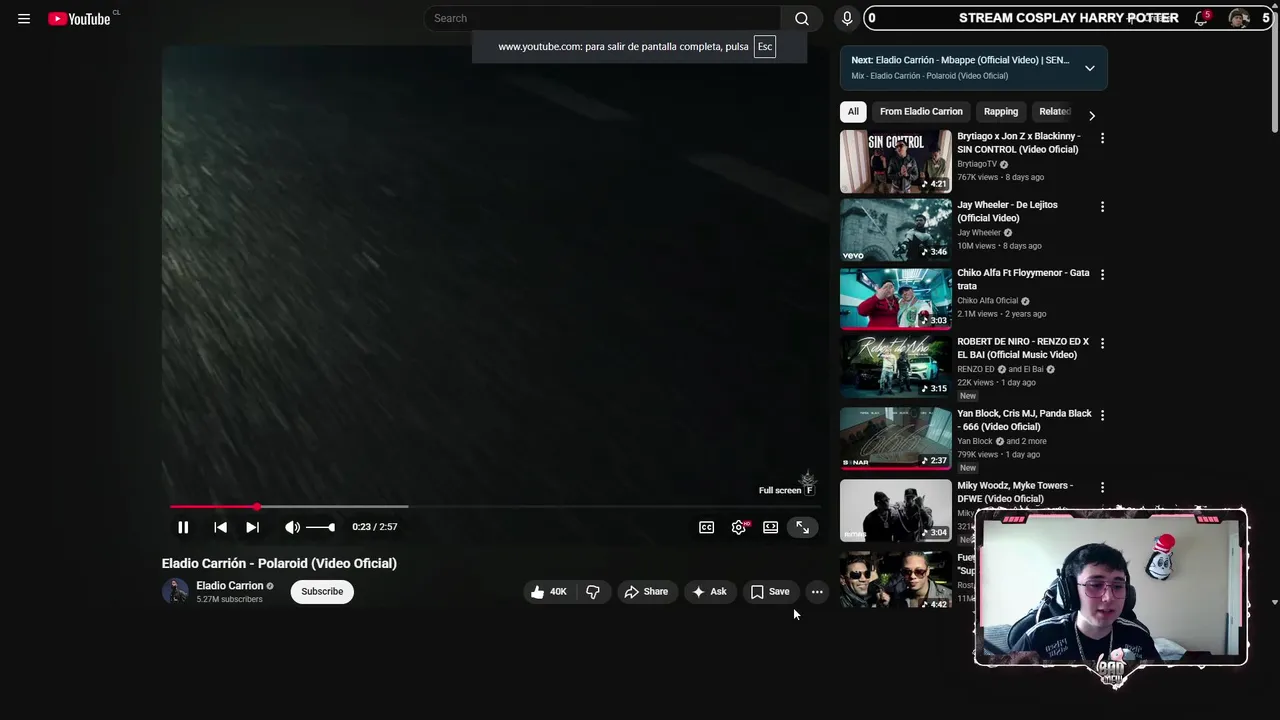This screenshot has width=1280, height=720.
Task: Subscribe to Eladio Carrion
Action: click(322, 591)
